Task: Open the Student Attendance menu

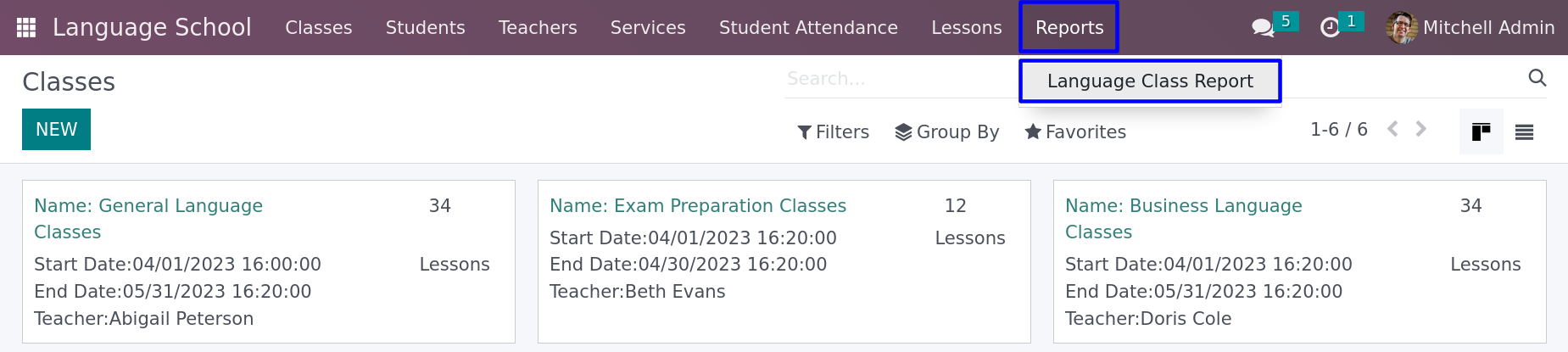Action: [808, 28]
